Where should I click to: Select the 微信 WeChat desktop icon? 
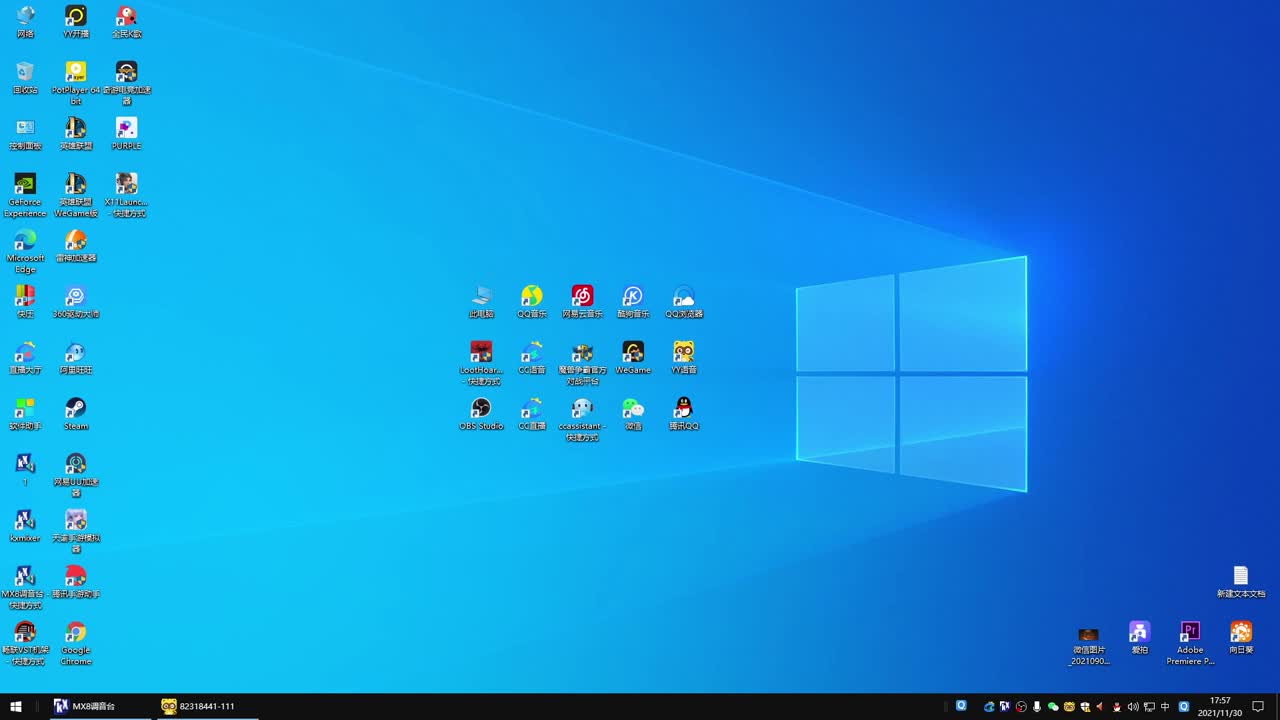(633, 414)
